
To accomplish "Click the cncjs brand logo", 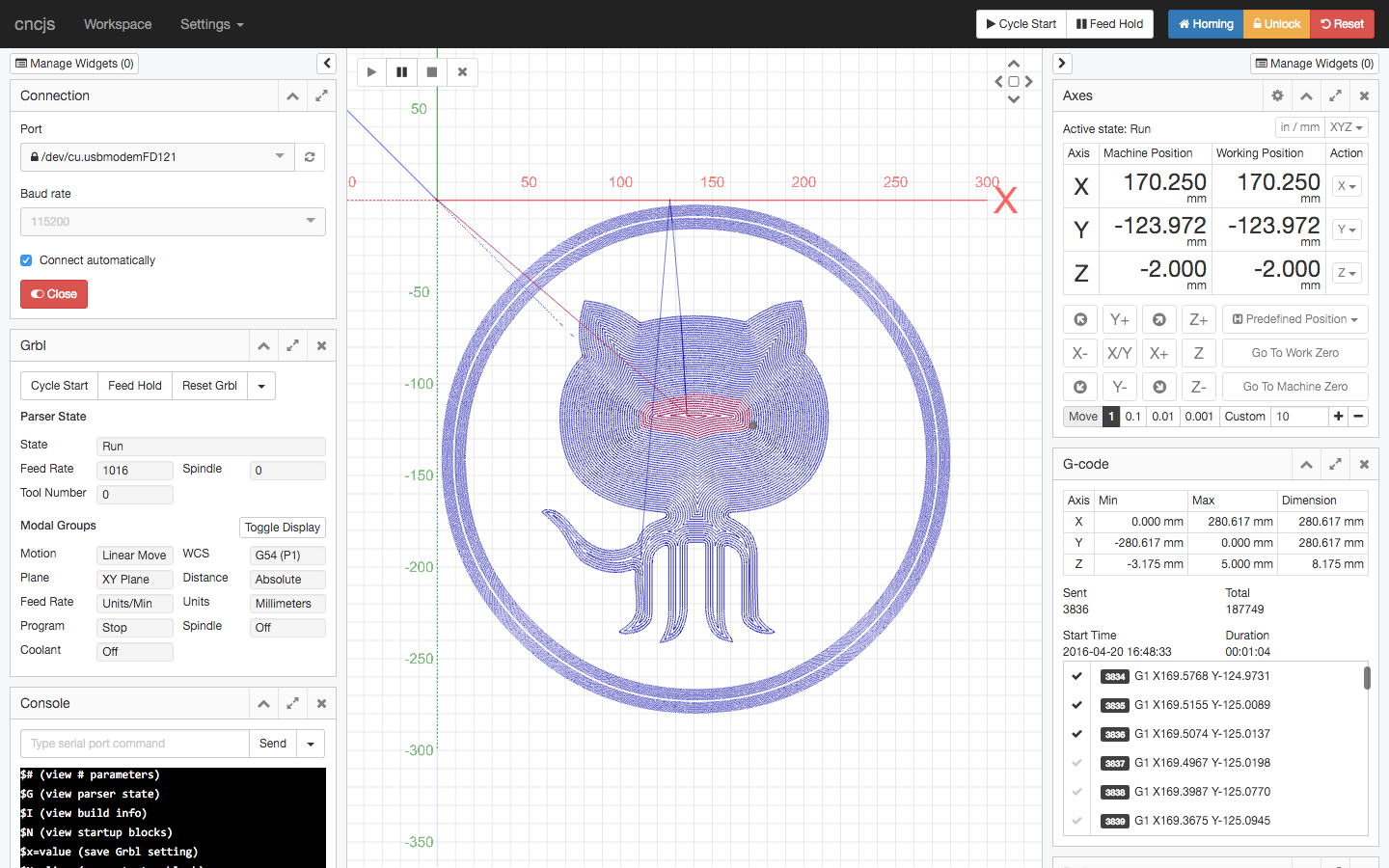I will pos(35,24).
